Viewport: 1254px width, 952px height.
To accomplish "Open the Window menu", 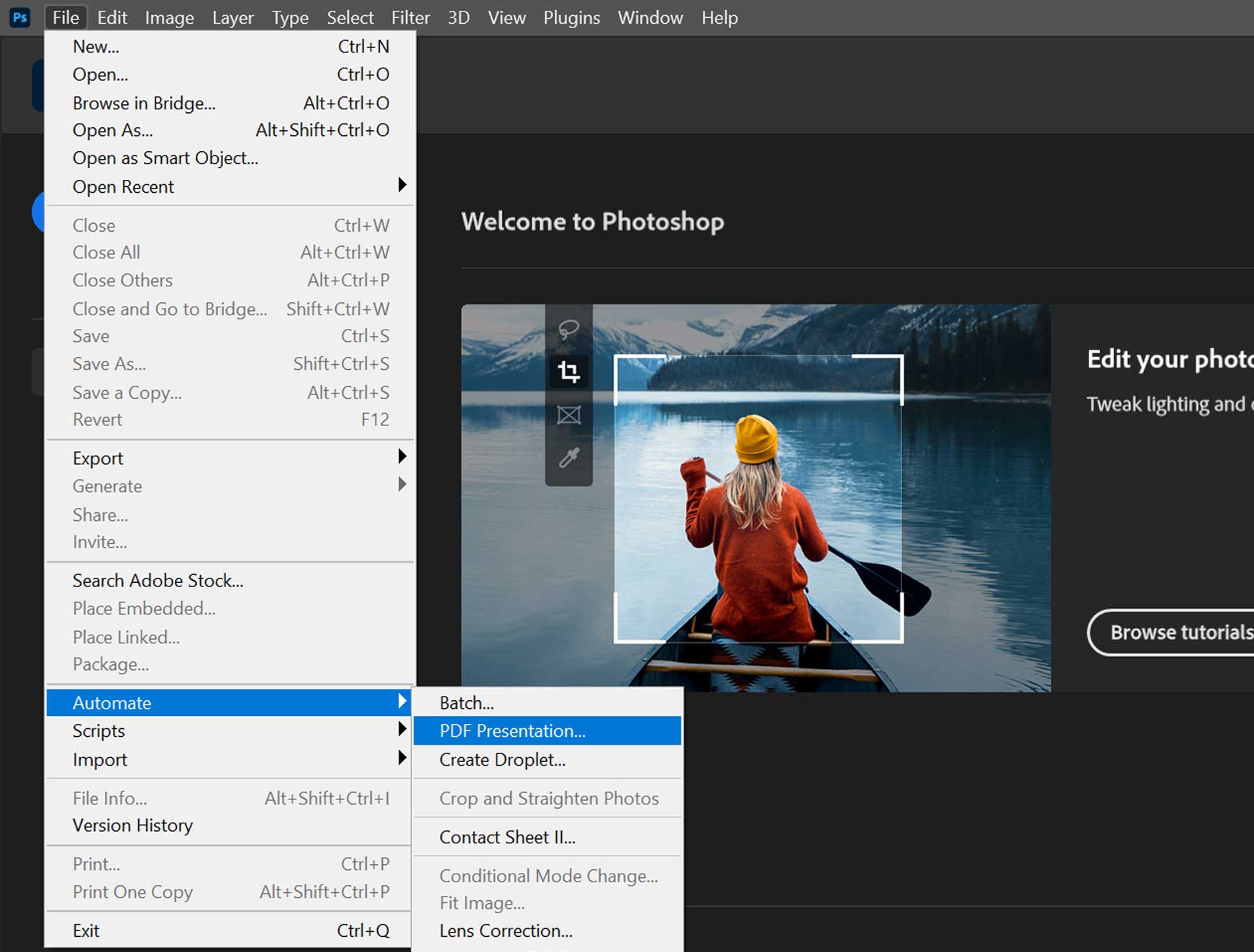I will pos(650,17).
